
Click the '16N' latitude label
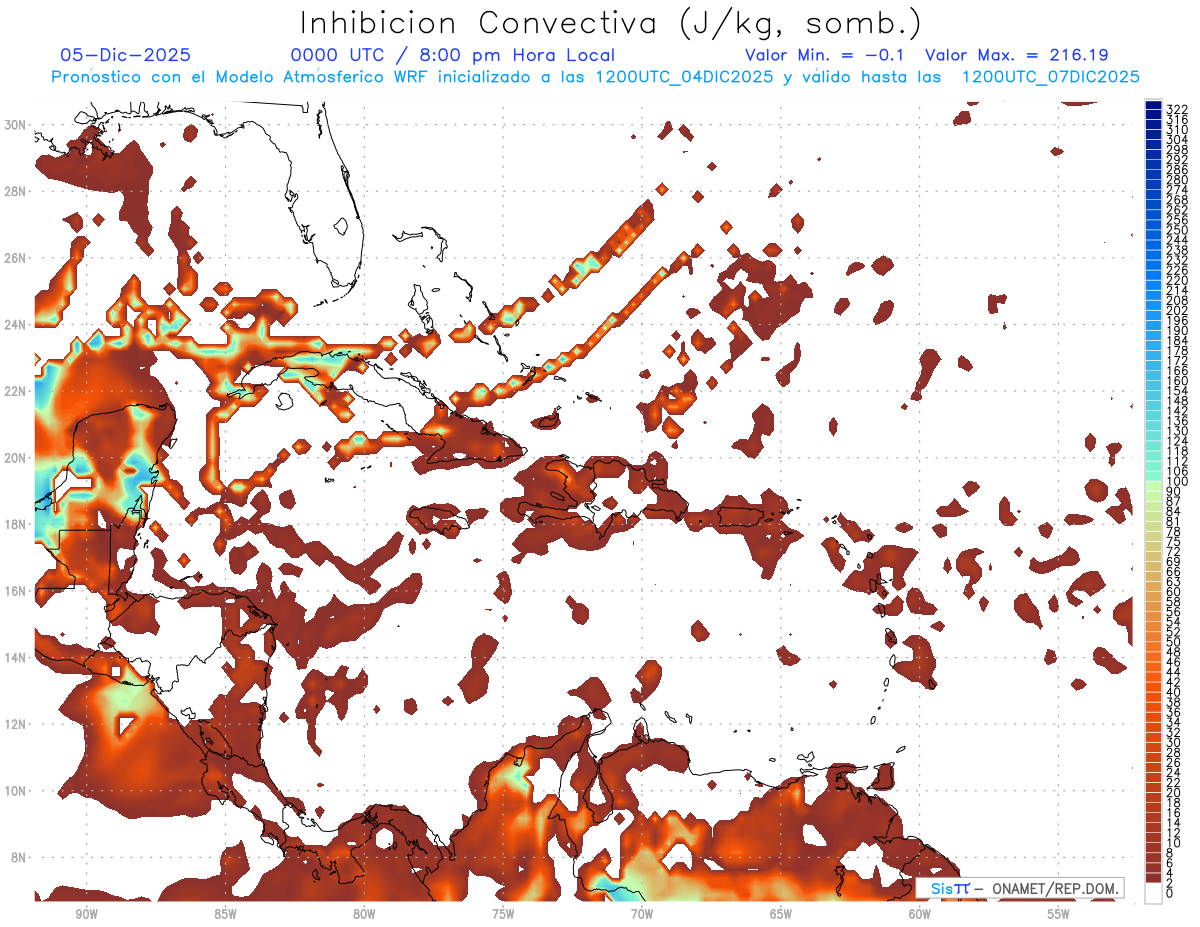16,590
